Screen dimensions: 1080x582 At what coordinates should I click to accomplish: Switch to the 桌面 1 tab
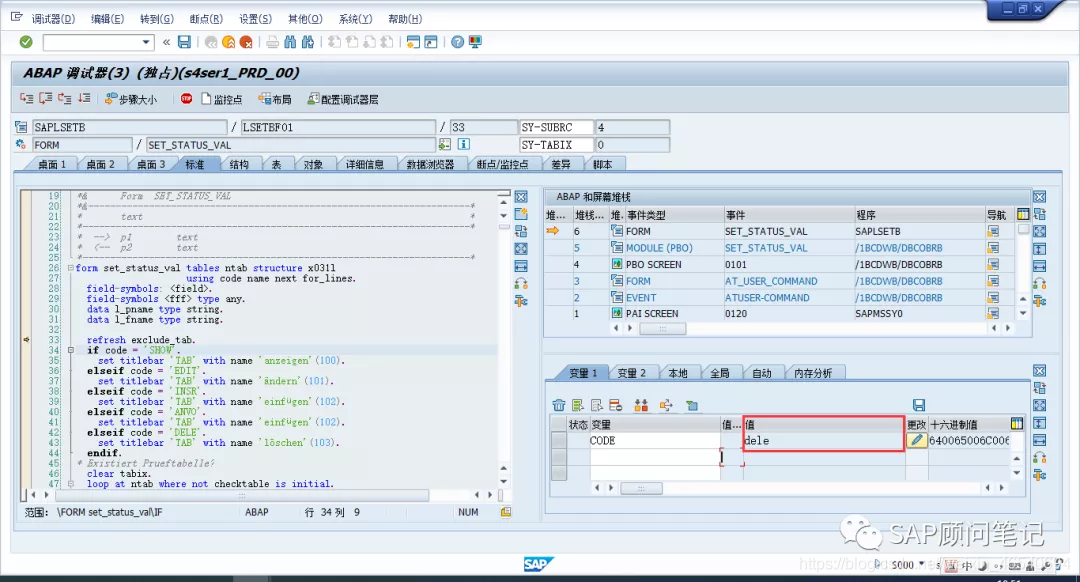[x=51, y=164]
